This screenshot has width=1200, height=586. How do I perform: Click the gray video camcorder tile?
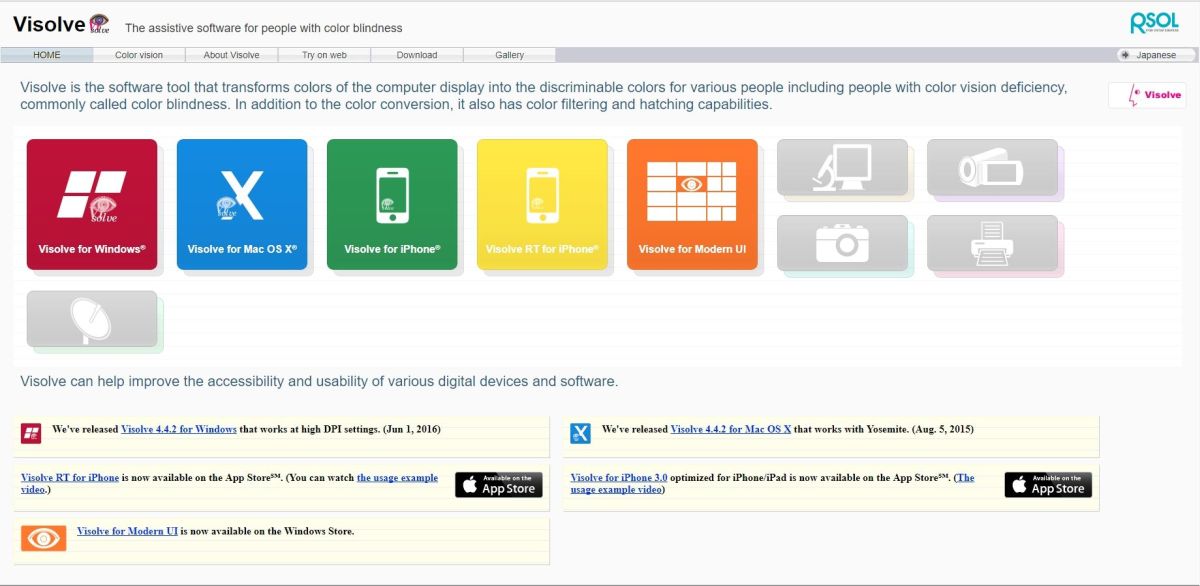coord(992,167)
